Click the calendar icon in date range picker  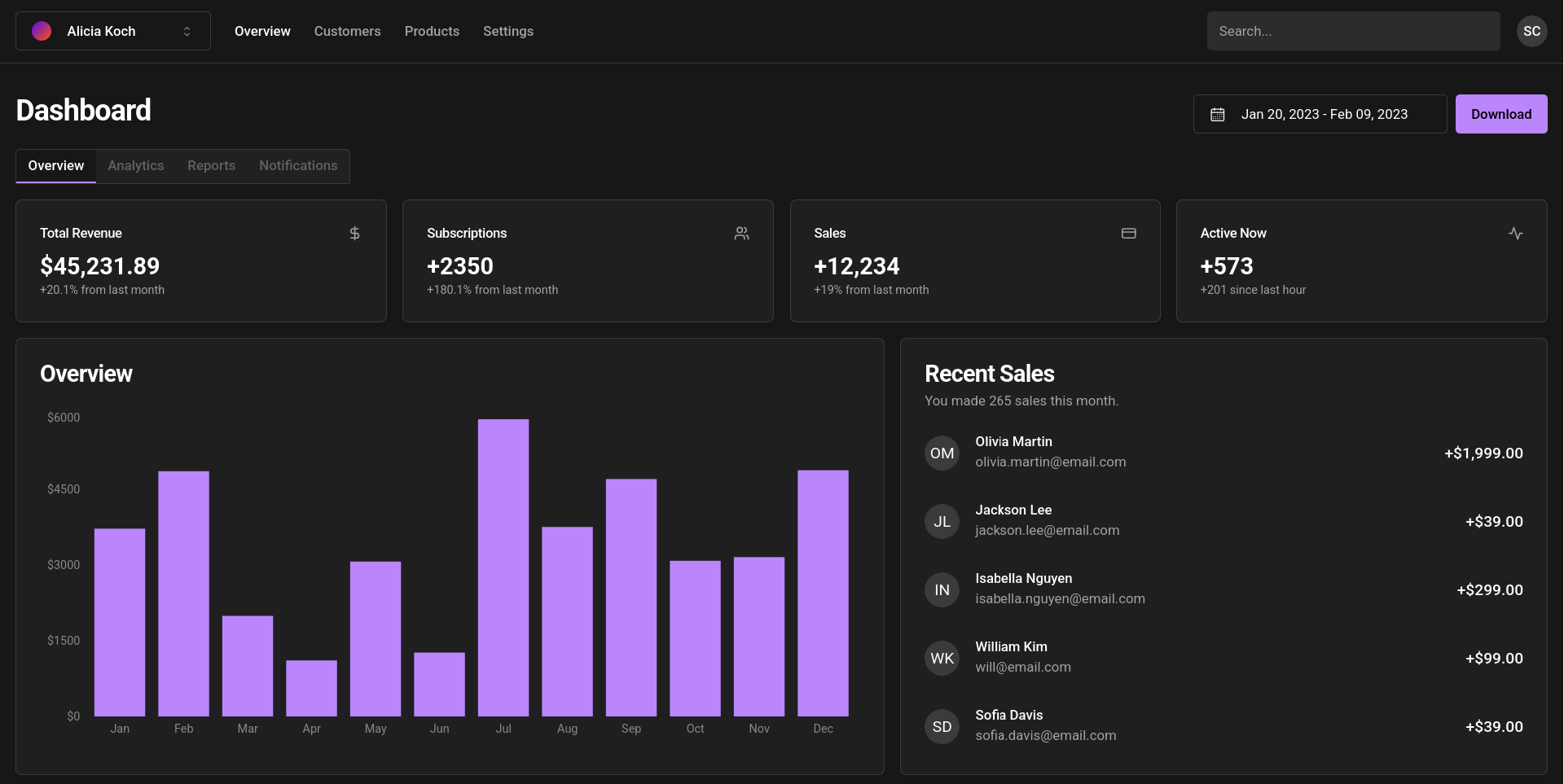[1217, 115]
